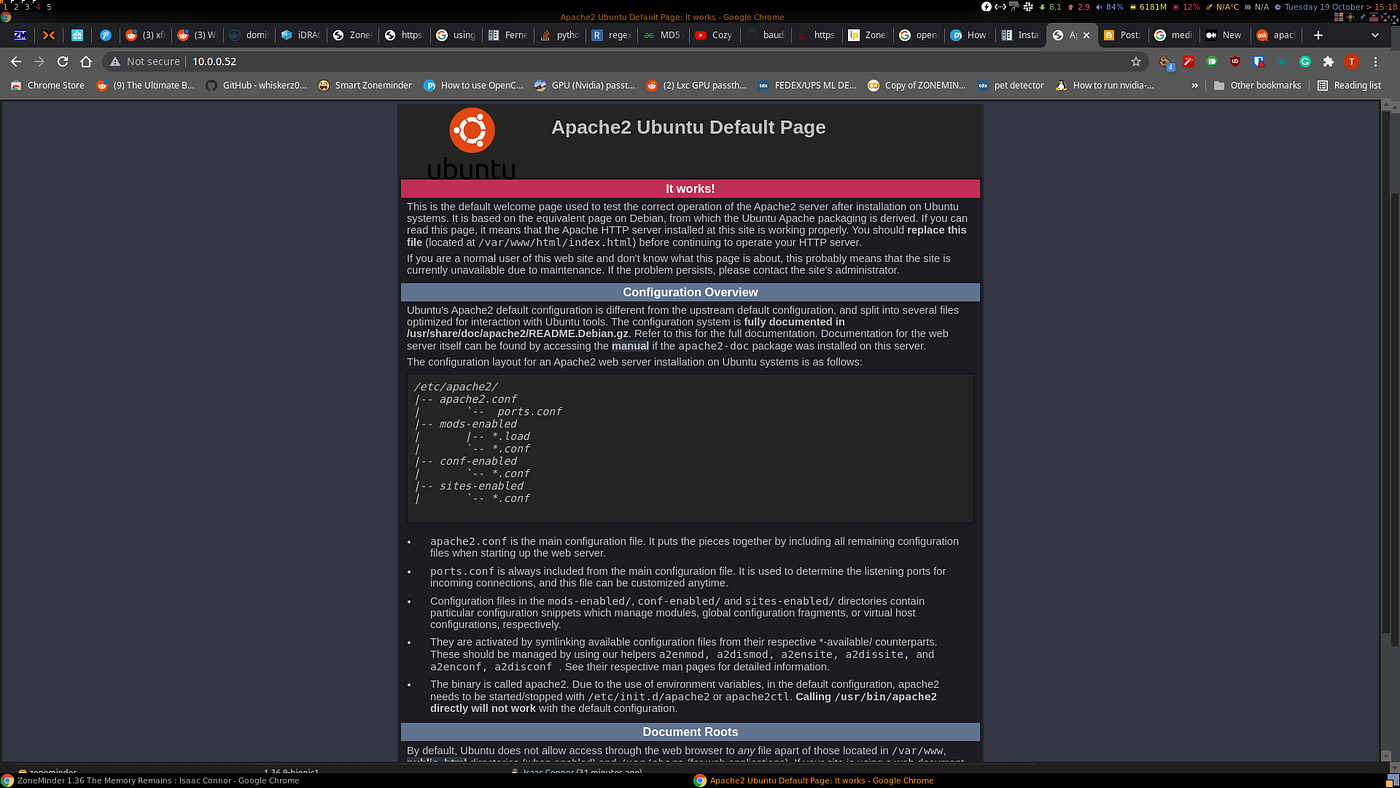This screenshot has width=1400, height=788.
Task: Expand hidden bookmarks overflow chevron
Action: [x=1195, y=85]
